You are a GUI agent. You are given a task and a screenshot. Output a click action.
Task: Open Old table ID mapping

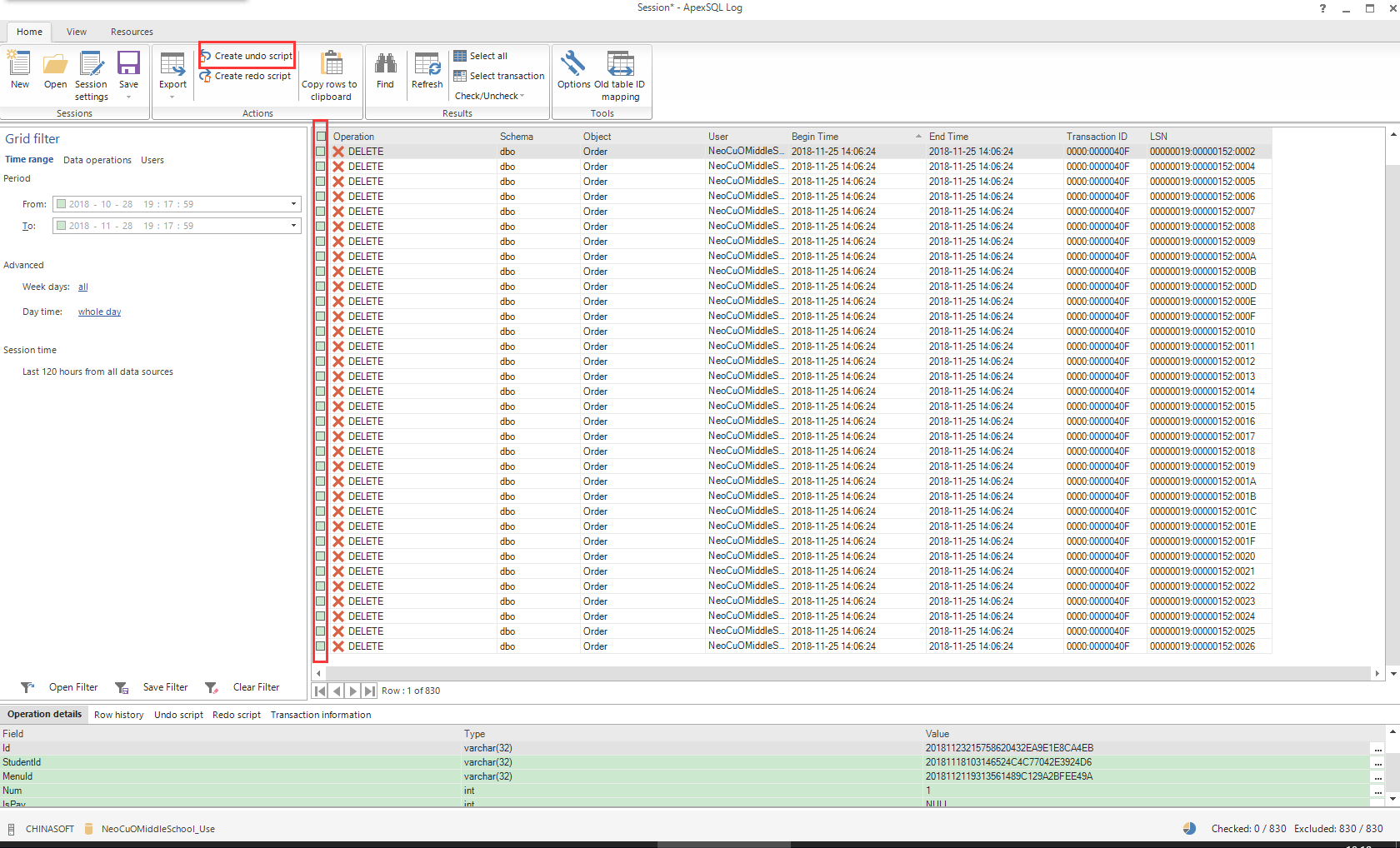tap(620, 73)
